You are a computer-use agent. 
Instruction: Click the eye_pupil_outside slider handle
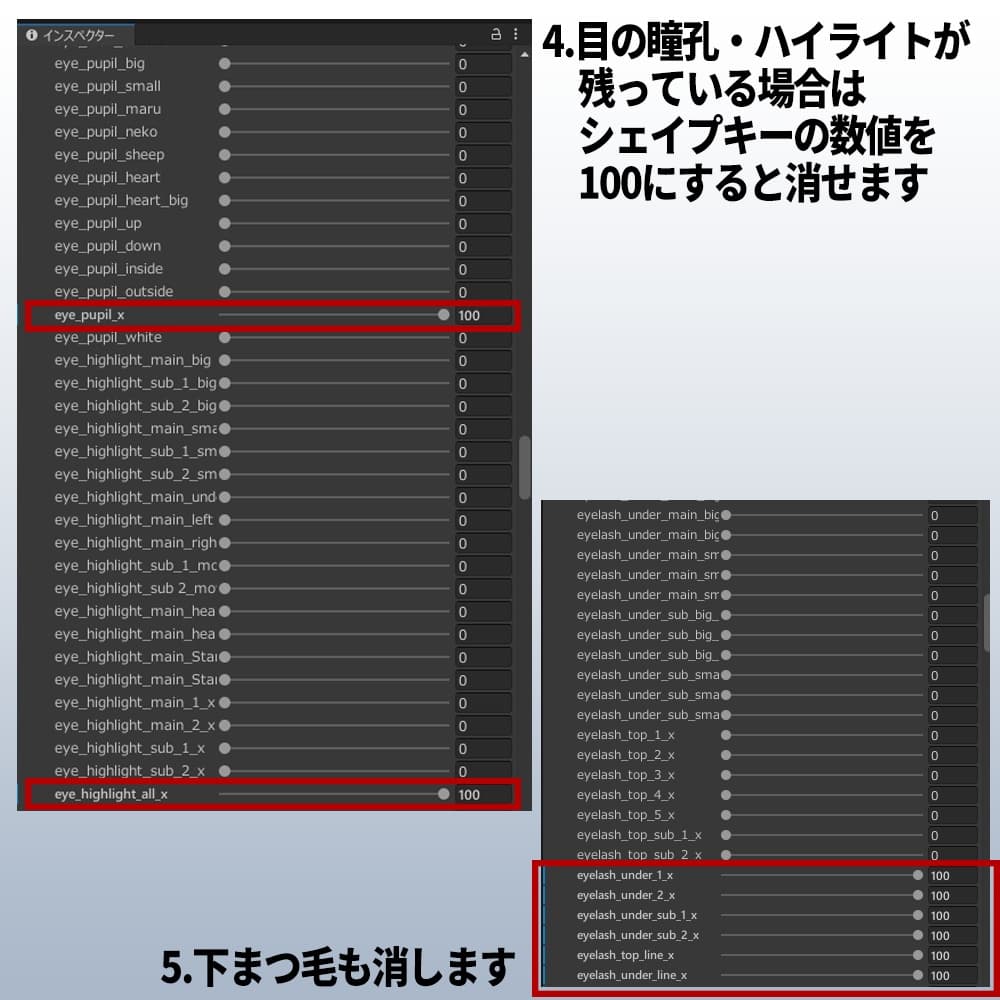(x=225, y=291)
